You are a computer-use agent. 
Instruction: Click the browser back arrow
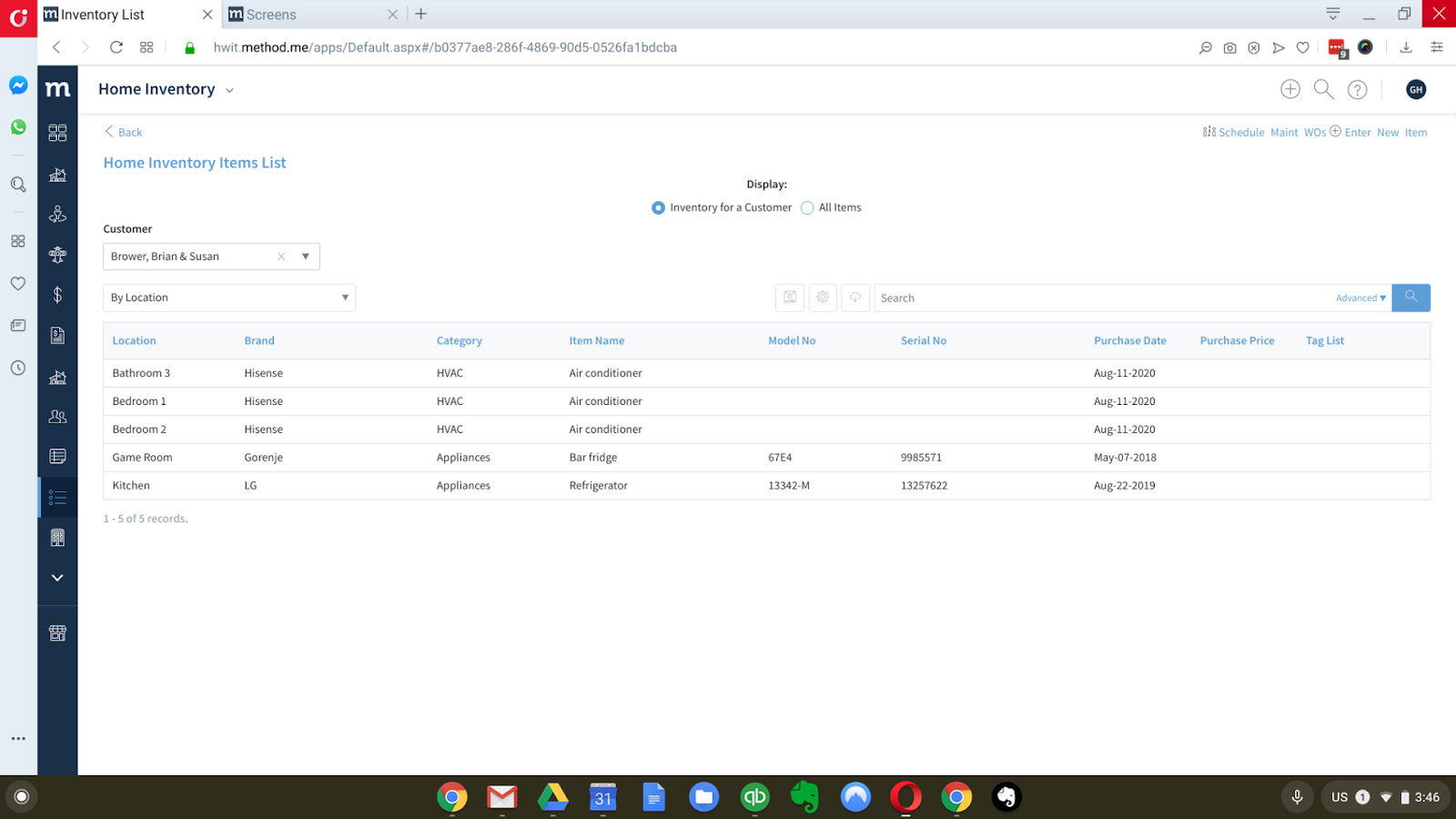coord(56,47)
